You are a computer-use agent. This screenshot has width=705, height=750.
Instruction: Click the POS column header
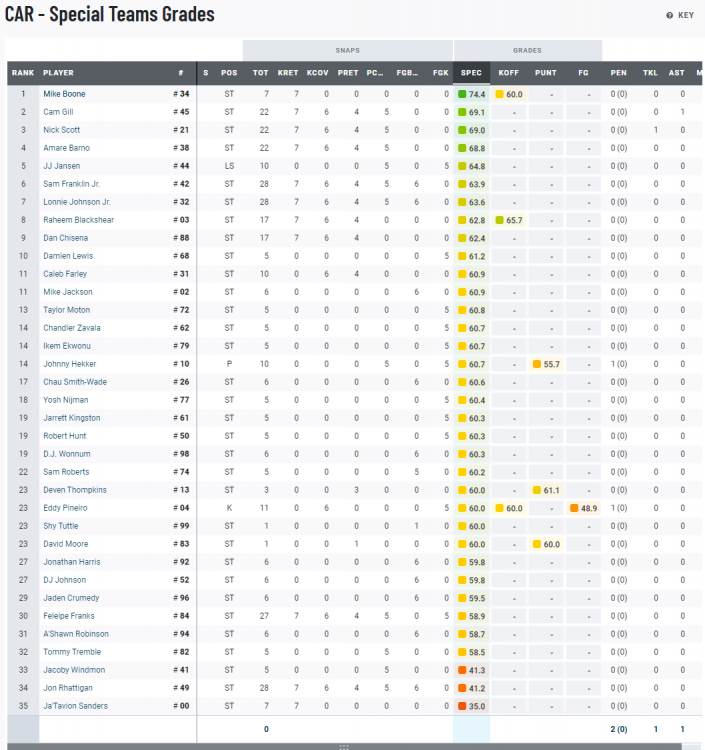click(x=229, y=73)
